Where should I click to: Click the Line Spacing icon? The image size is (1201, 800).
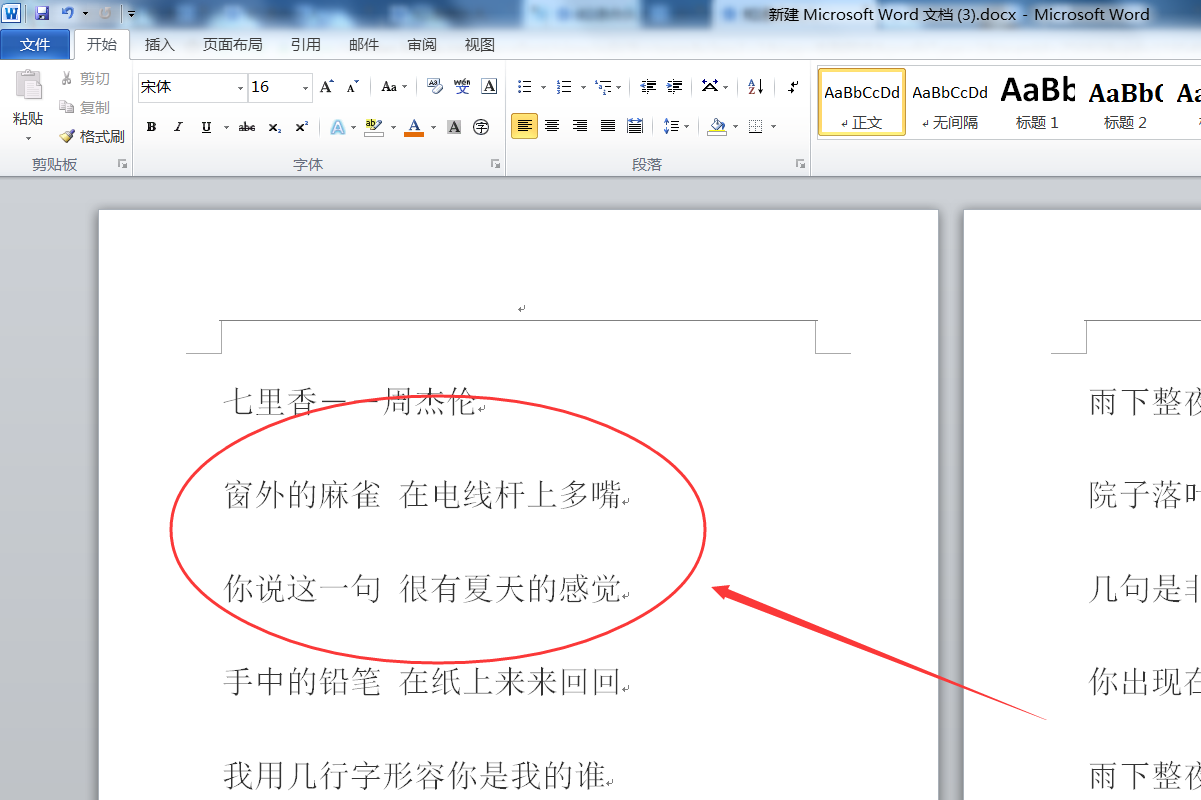(670, 126)
